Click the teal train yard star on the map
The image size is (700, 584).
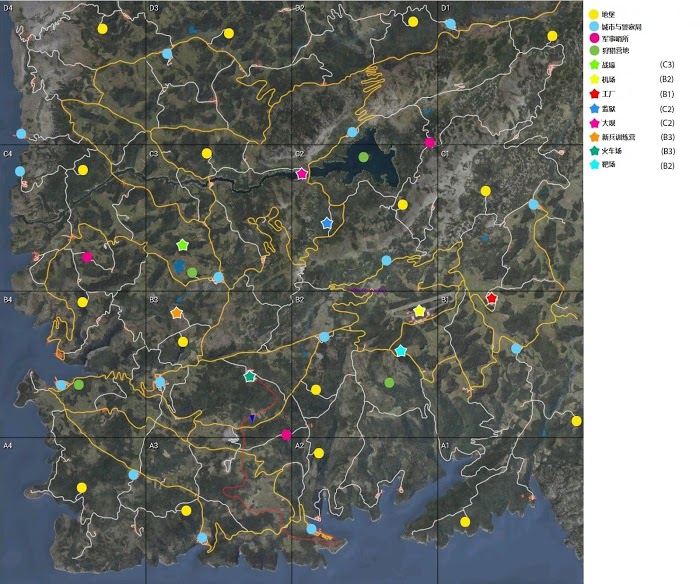click(x=249, y=377)
